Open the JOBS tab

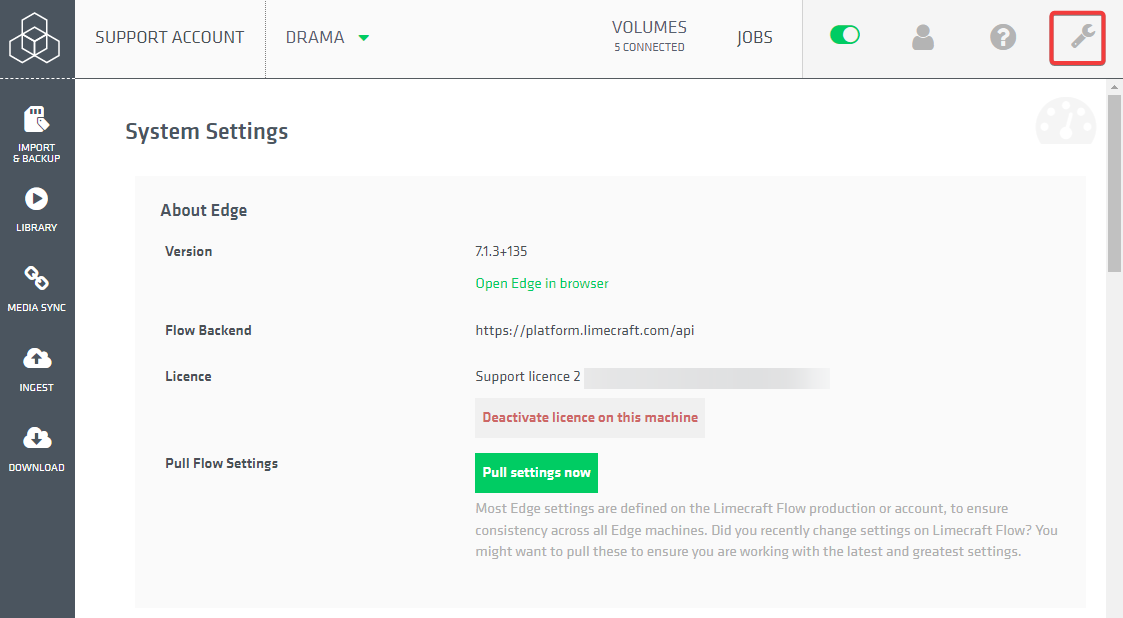pyautogui.click(x=755, y=37)
